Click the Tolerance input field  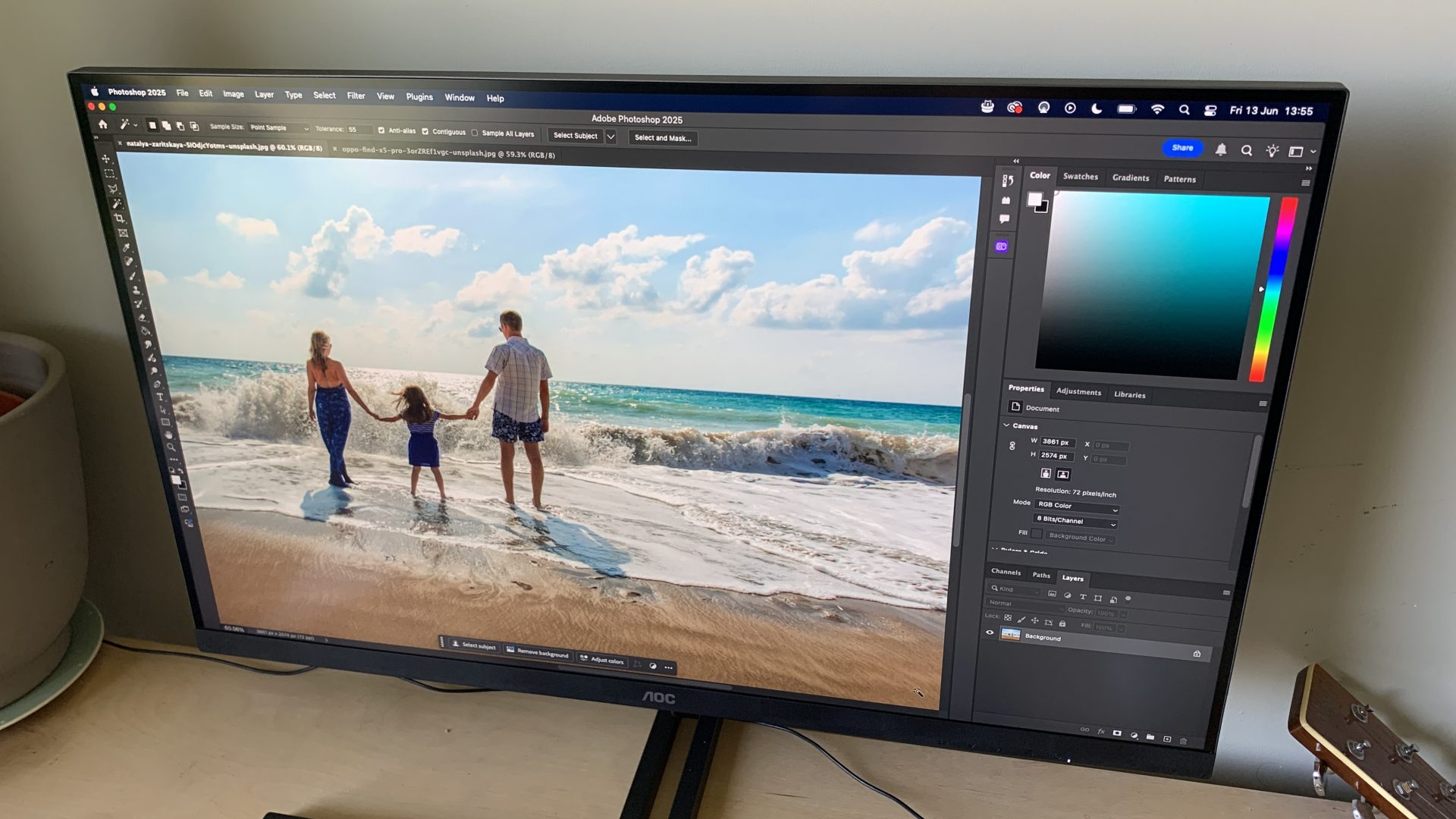359,129
